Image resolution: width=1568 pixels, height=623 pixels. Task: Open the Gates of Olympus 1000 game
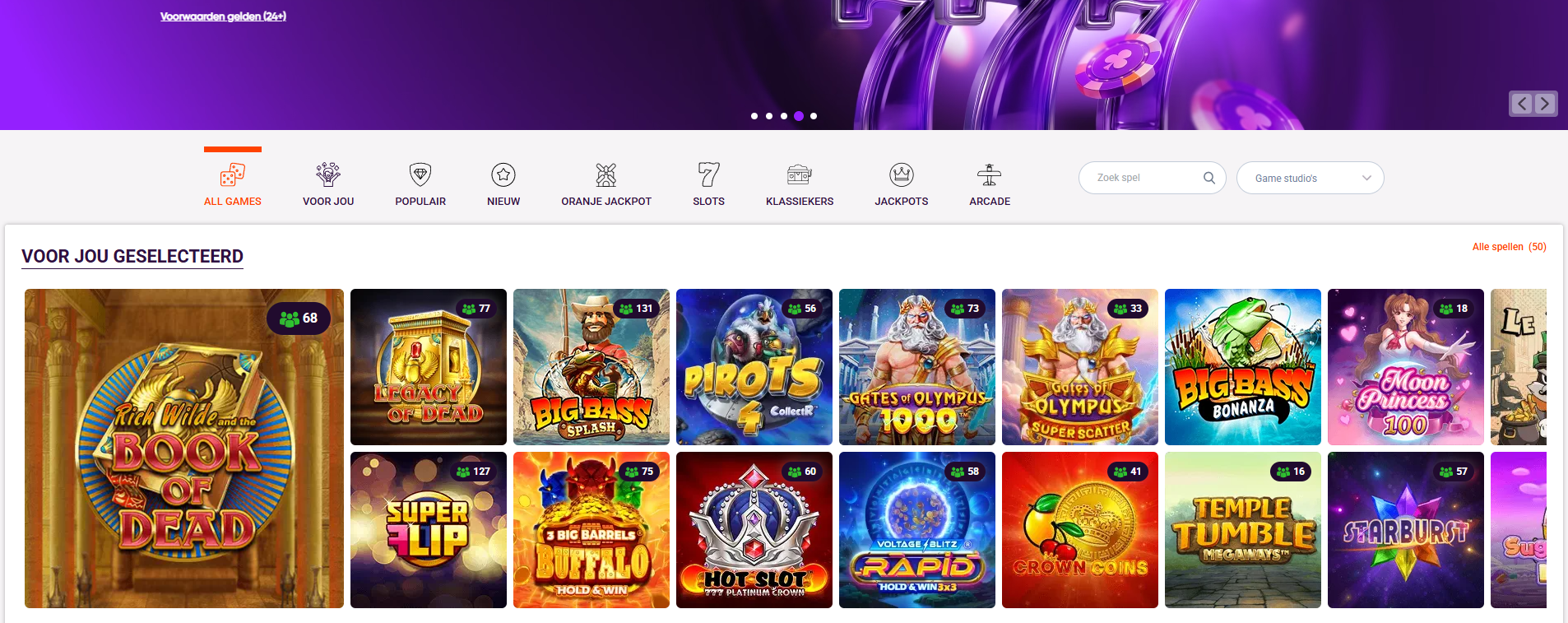pos(917,367)
